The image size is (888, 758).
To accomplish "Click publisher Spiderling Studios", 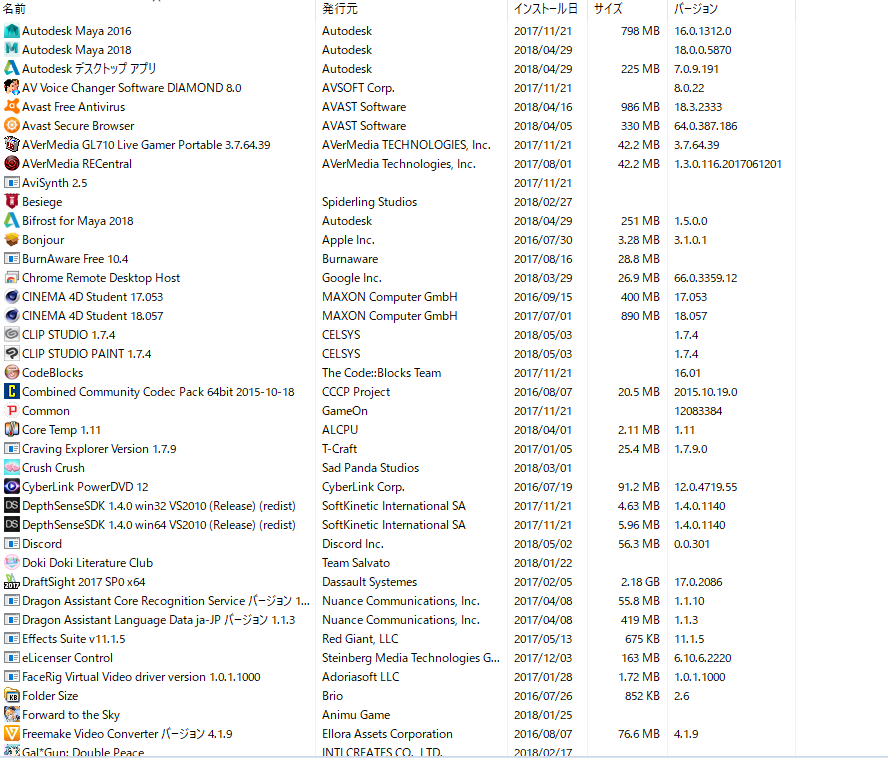I will [x=369, y=202].
